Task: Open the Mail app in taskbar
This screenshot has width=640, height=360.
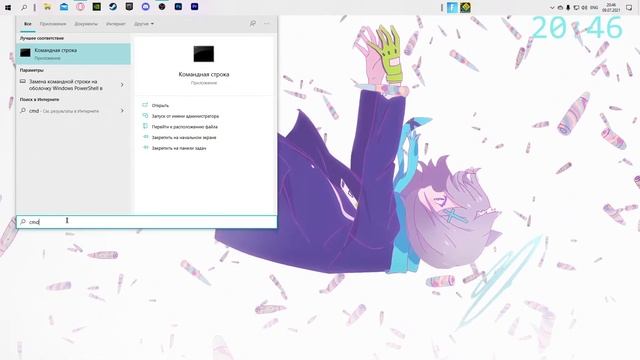Action: 64,7
